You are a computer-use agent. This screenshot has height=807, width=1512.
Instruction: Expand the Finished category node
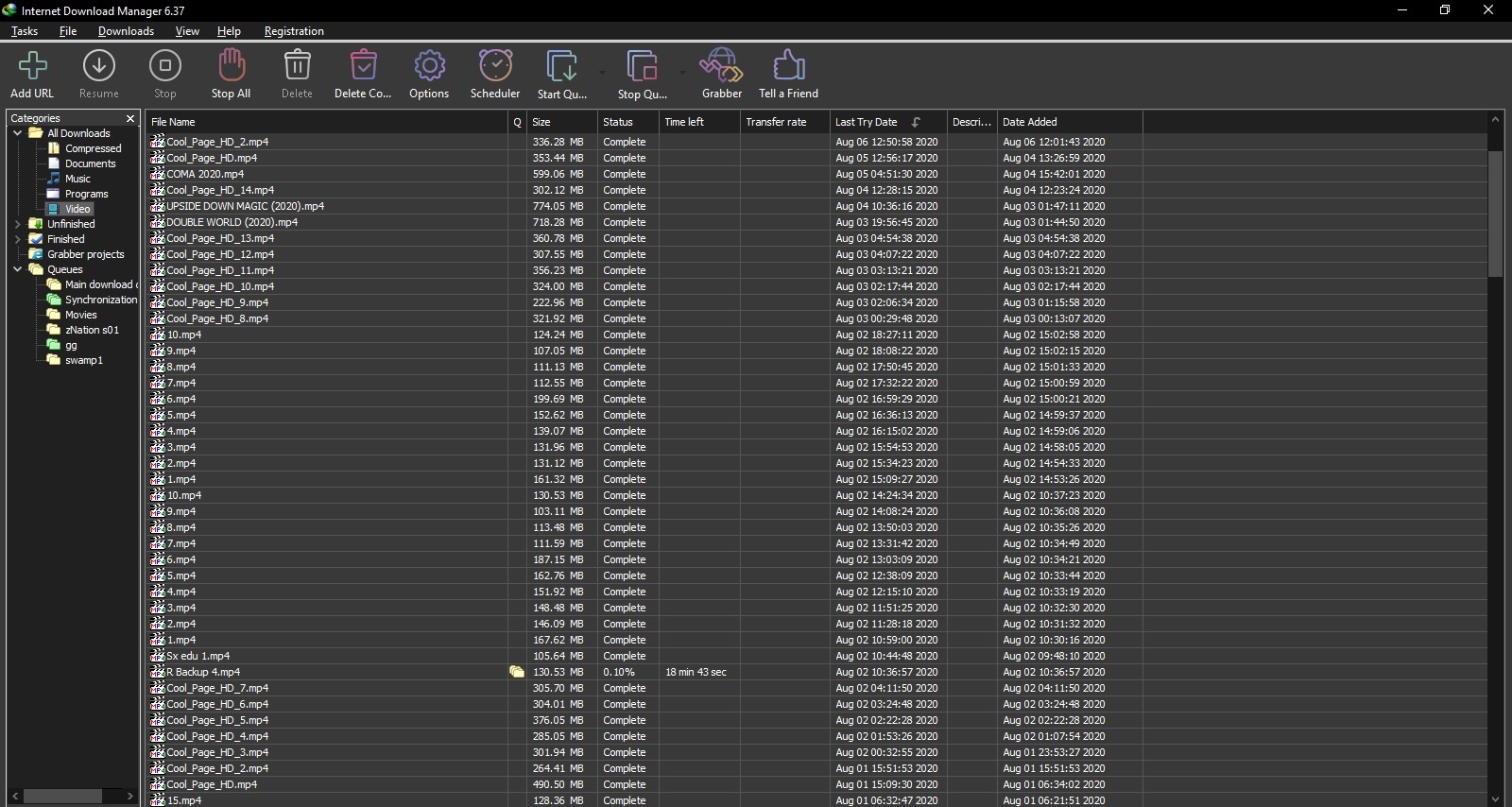18,239
